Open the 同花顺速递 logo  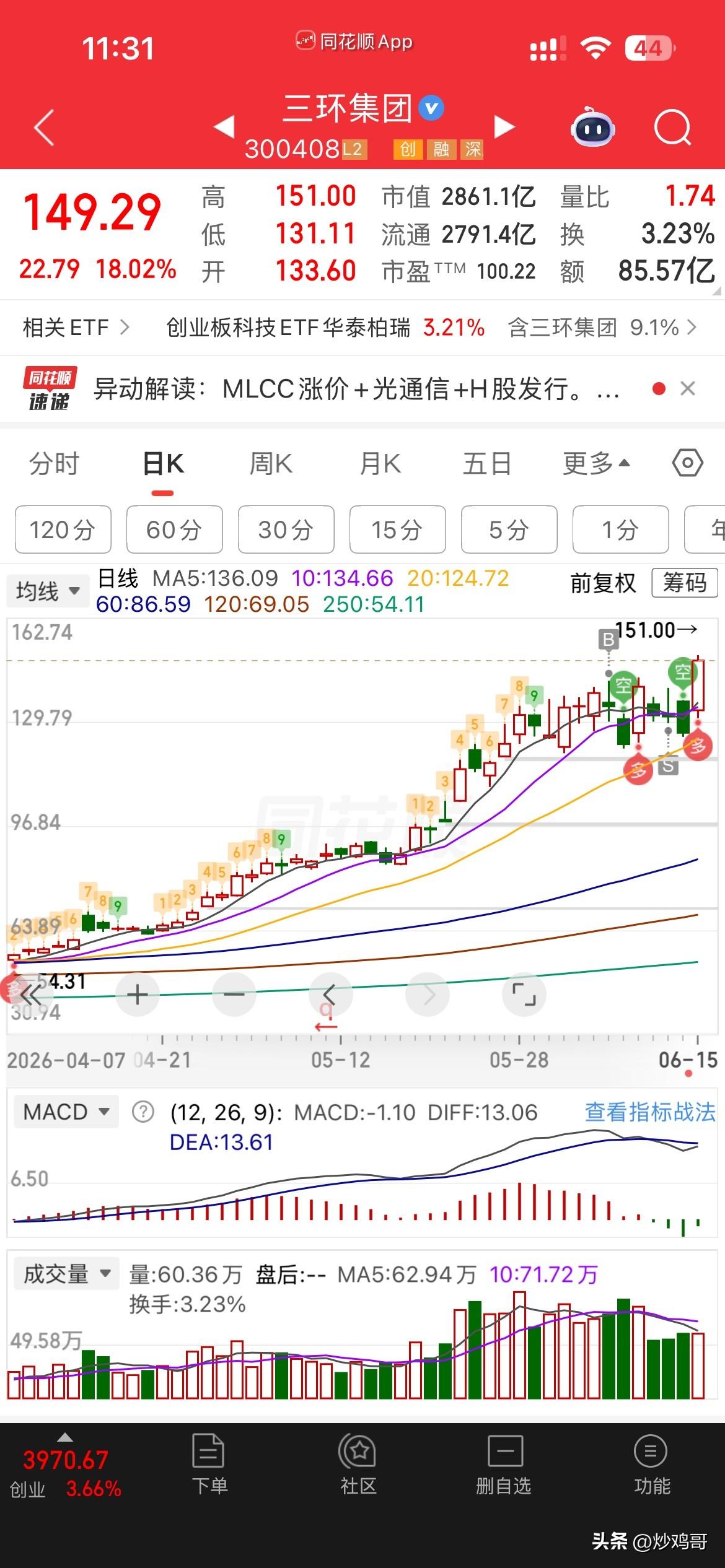click(x=50, y=389)
